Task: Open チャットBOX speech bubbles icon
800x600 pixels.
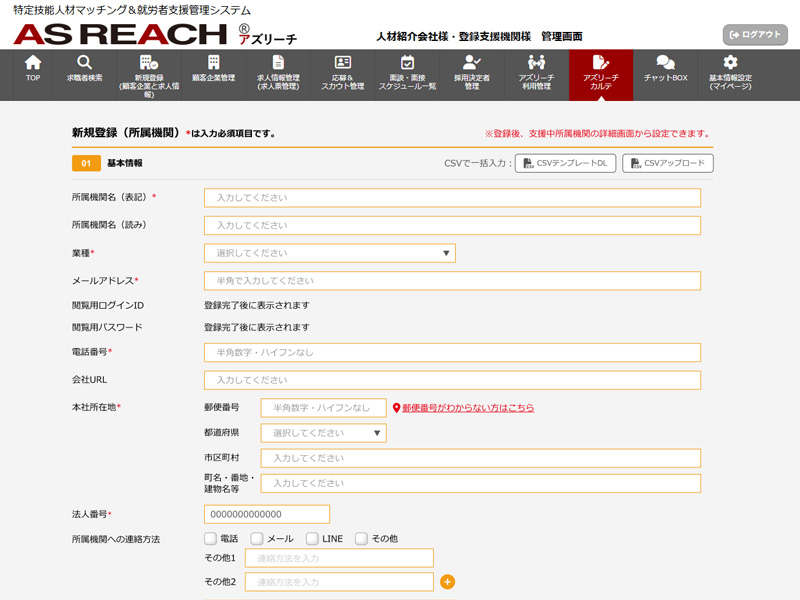Action: [x=665, y=62]
